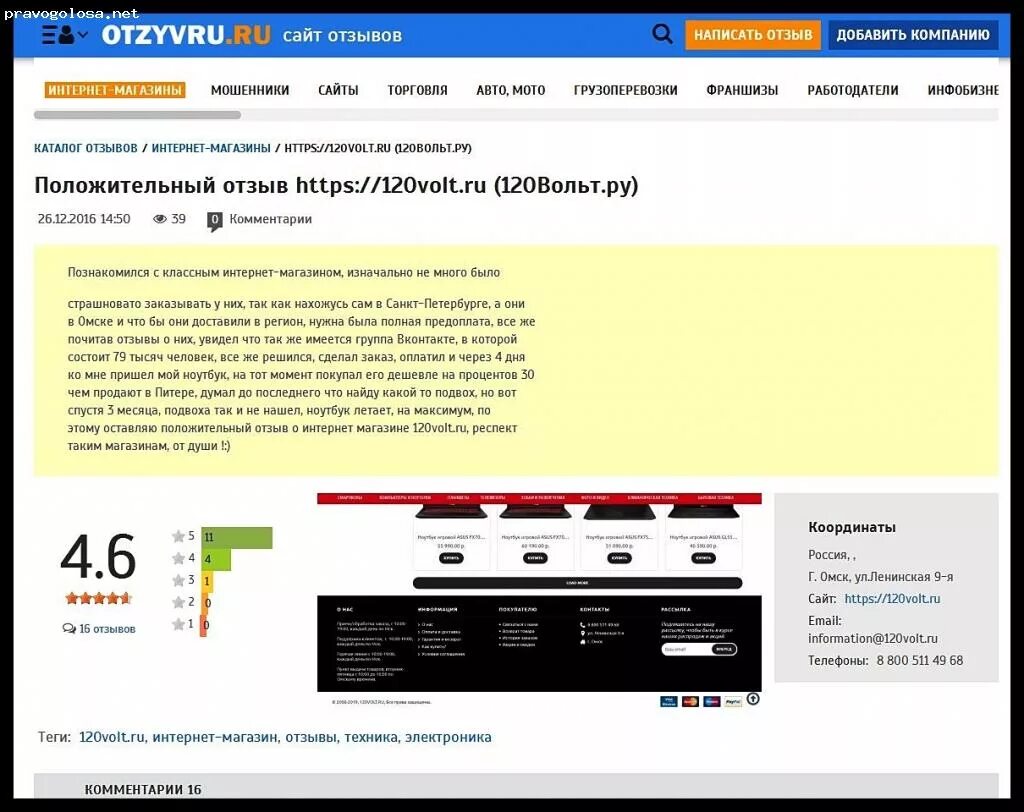Open the 16 отзывов link
Screen dimensions: 1024x812
[x=99, y=628]
